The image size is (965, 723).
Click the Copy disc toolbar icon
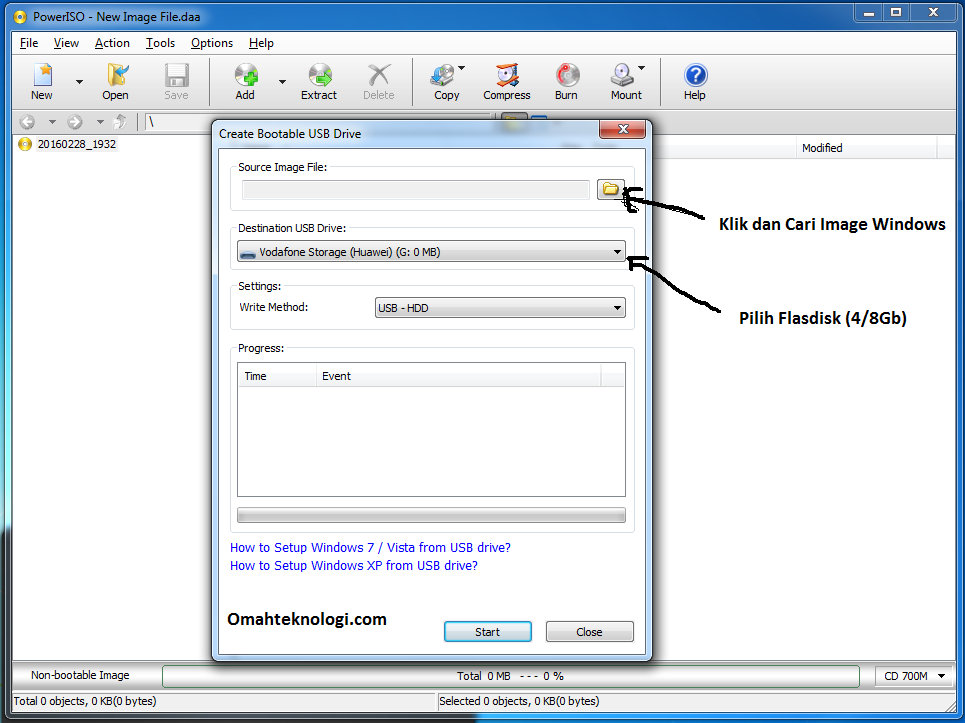tap(446, 81)
